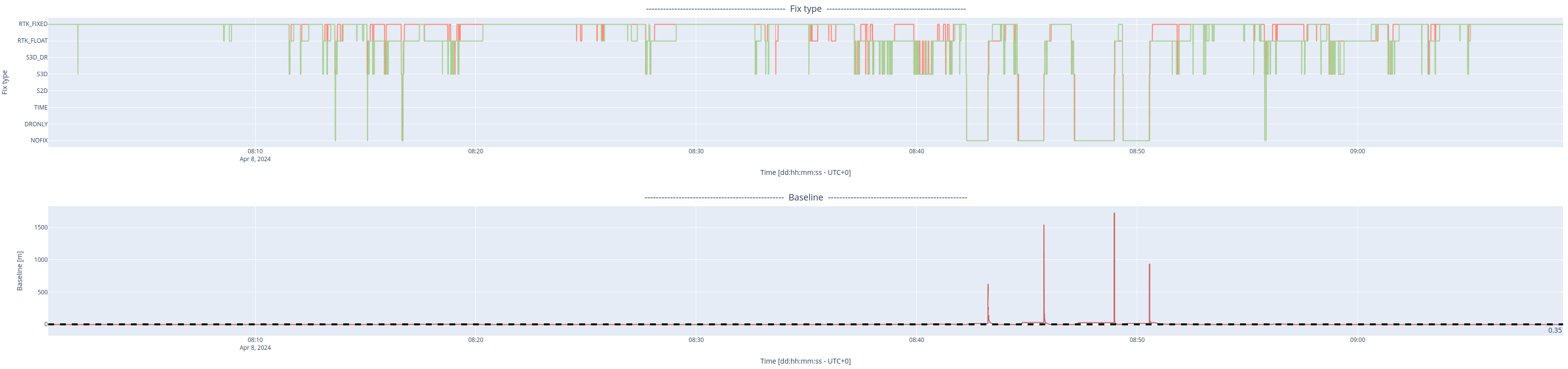Click "Apr 8, 2024" date under Baseline chart

tap(255, 348)
